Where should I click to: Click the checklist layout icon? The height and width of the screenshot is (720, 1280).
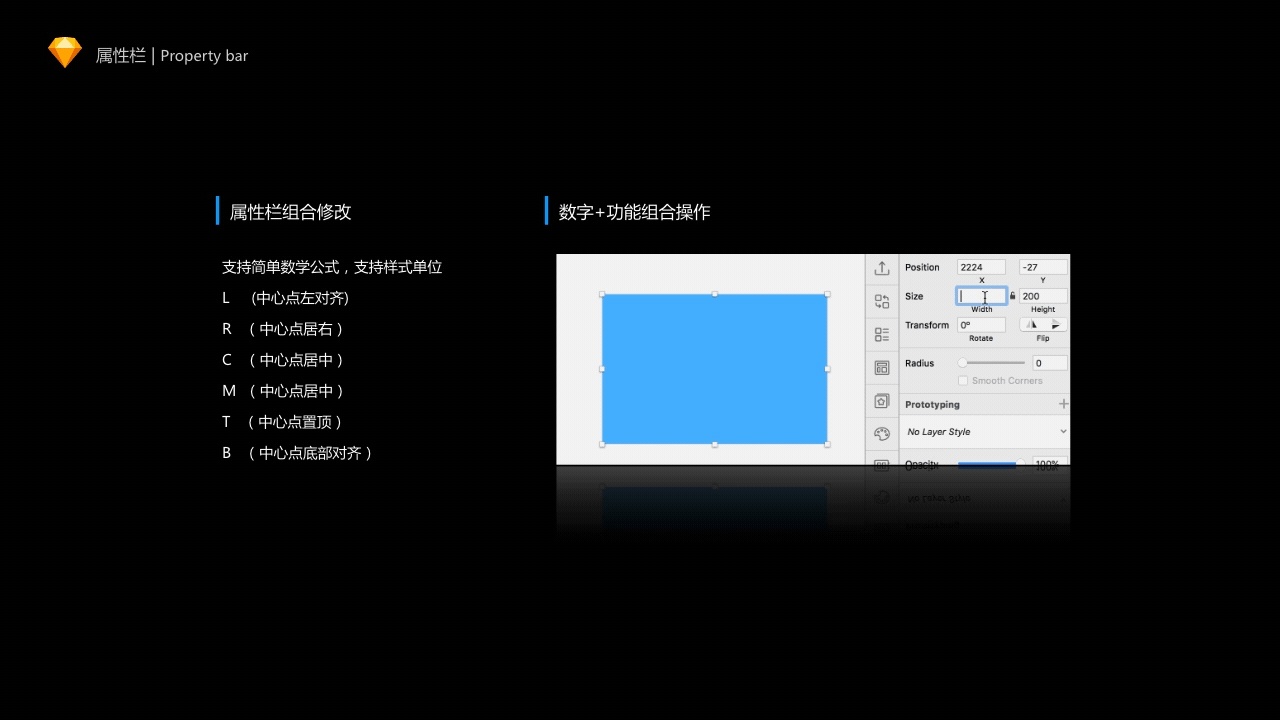pos(882,335)
